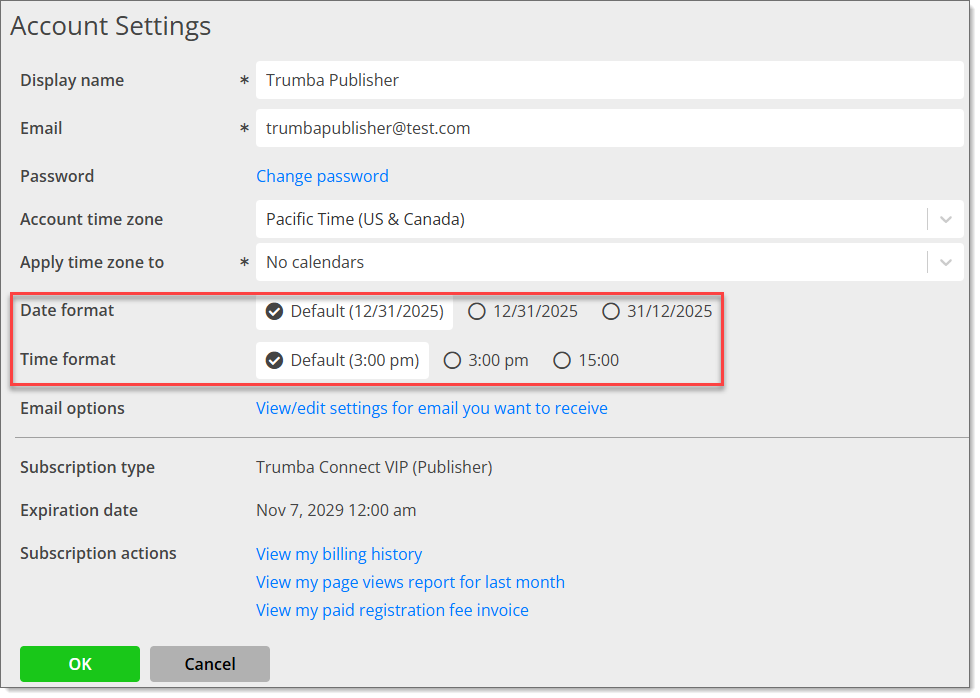Click the Change password link
The height and width of the screenshot is (698, 980).
[x=322, y=176]
